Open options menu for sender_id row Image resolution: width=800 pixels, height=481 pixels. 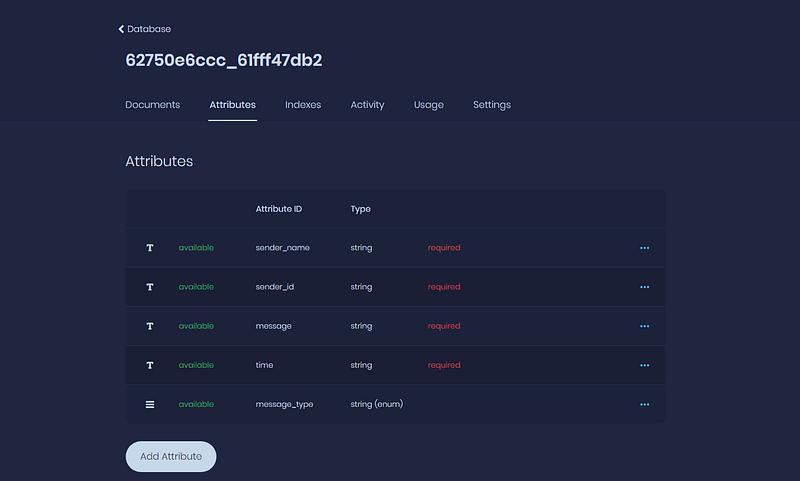[644, 287]
